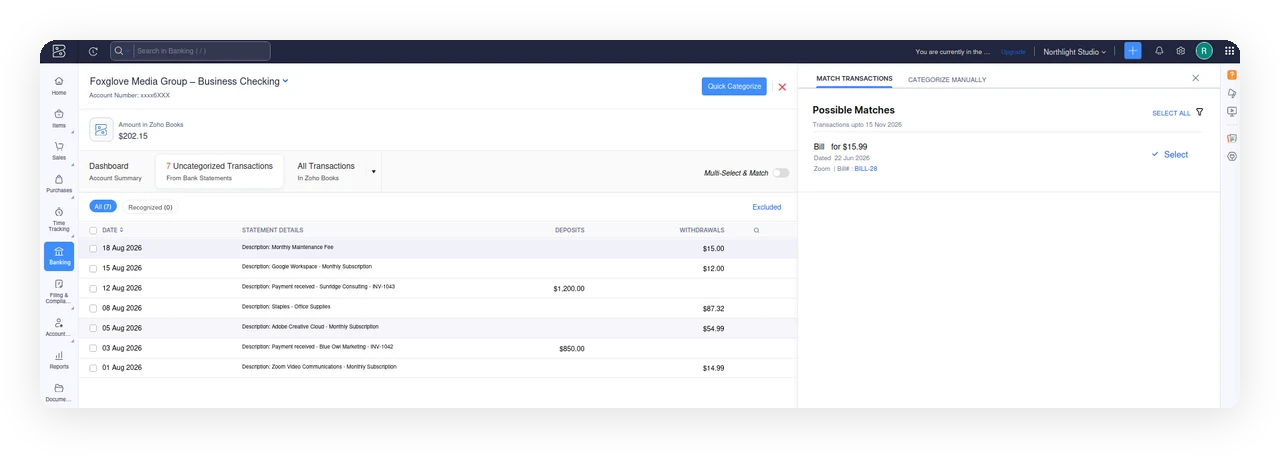Check the 03 Aug 2026 transaction
The image size is (1280, 456).
pyautogui.click(x=94, y=348)
